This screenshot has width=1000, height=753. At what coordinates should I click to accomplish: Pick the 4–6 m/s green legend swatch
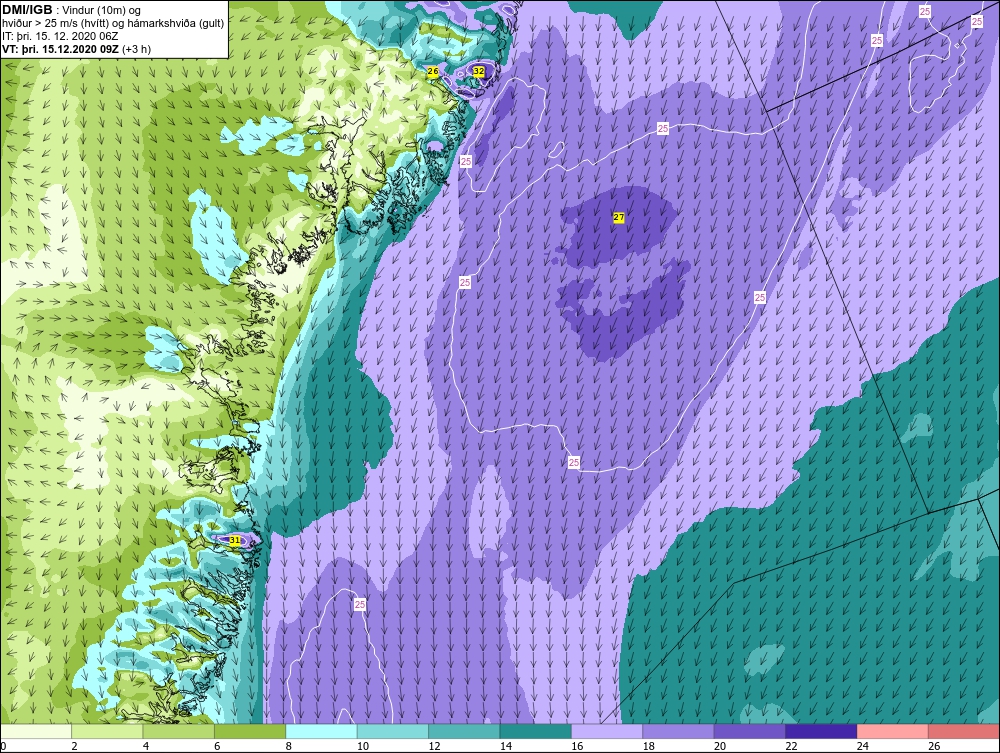coord(179,731)
